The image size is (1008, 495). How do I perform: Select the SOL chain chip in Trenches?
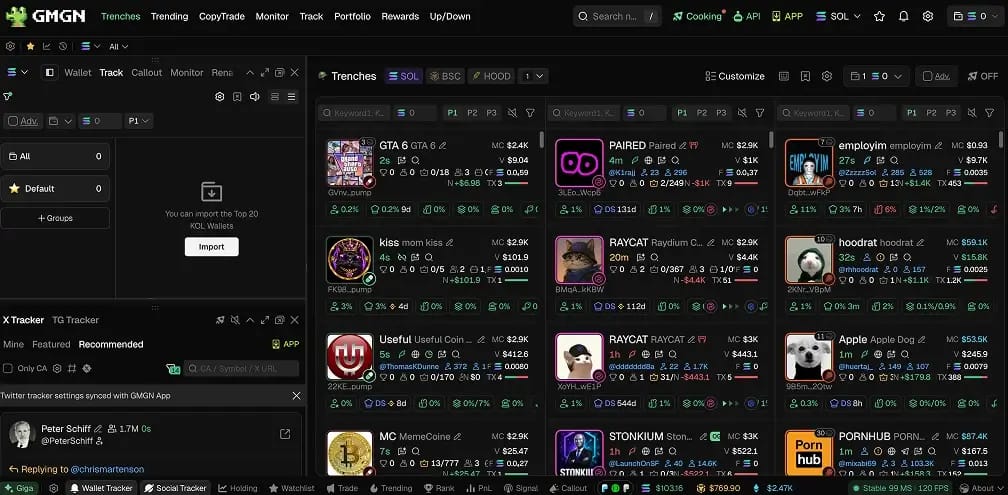[404, 76]
